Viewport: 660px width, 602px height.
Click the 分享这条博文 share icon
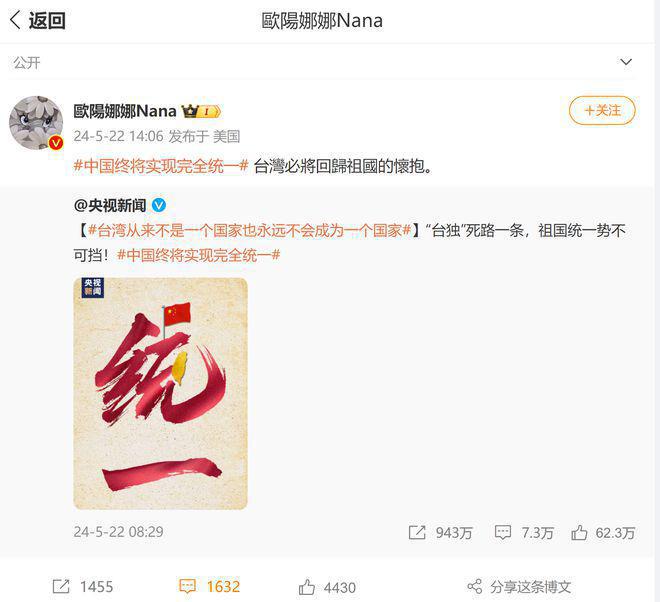click(x=475, y=586)
